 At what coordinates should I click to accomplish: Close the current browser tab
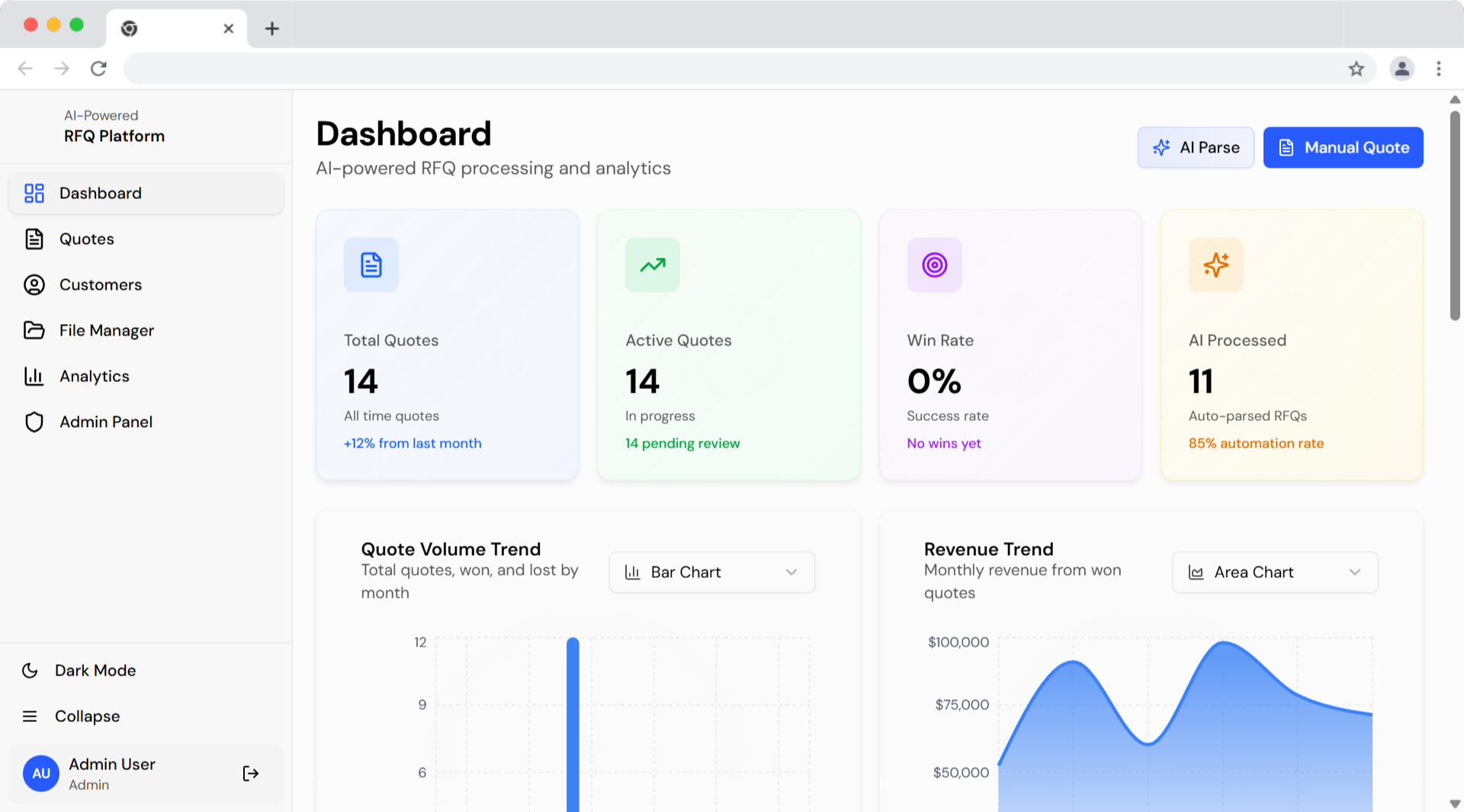tap(228, 28)
